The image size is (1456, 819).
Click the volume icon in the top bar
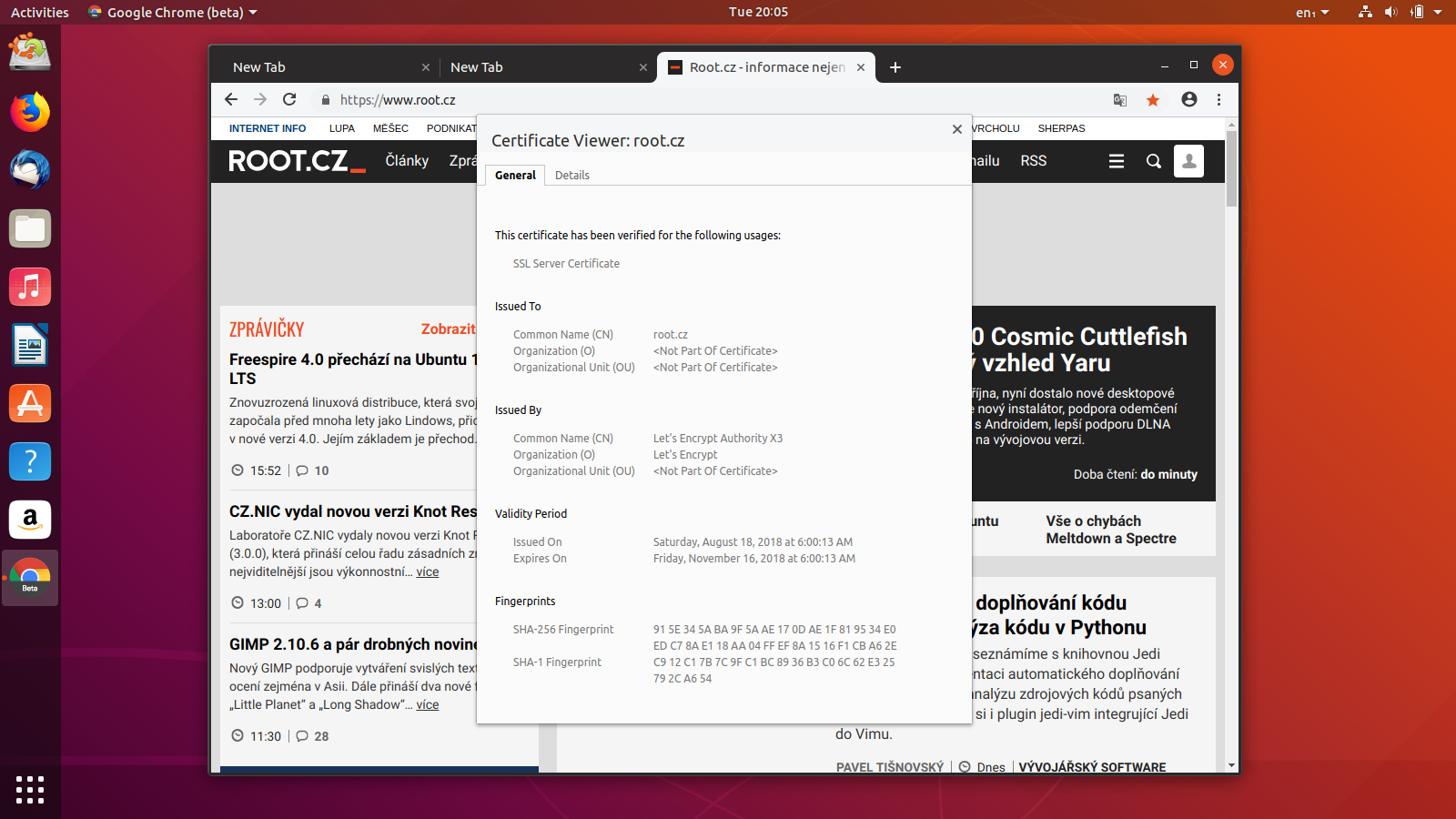pos(1390,13)
